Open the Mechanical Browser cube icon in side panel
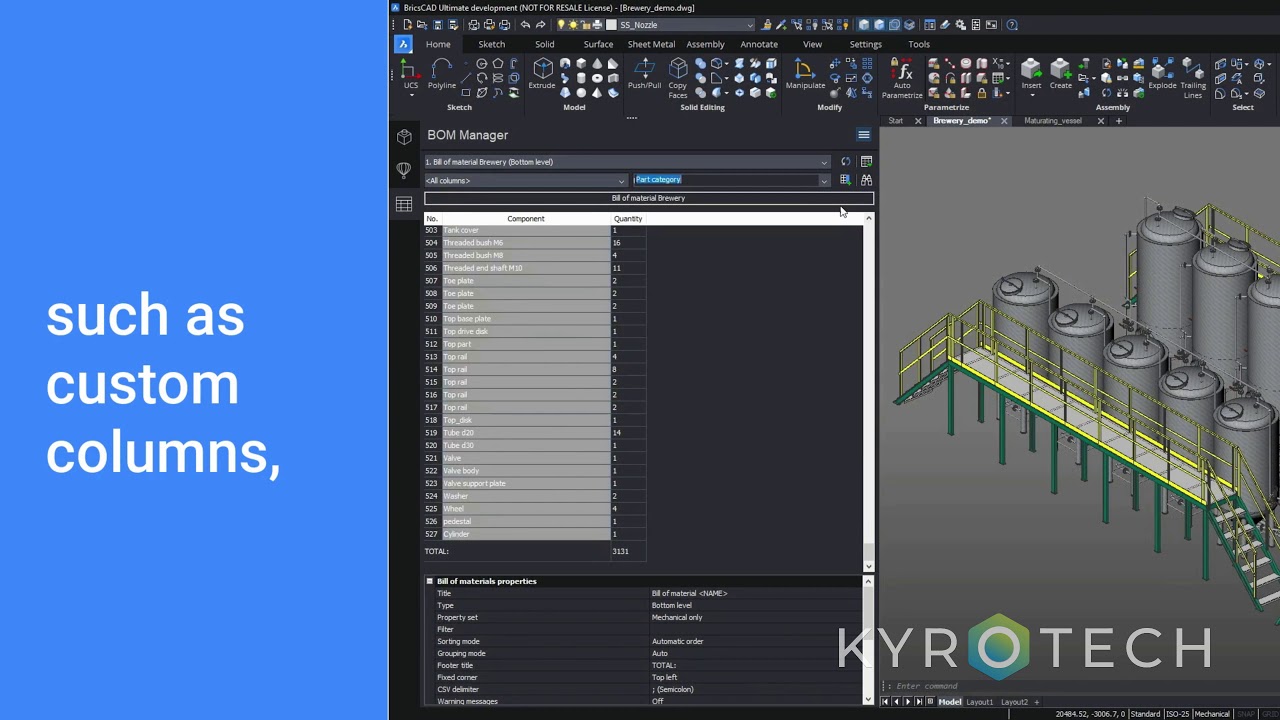1280x720 pixels. (x=404, y=137)
